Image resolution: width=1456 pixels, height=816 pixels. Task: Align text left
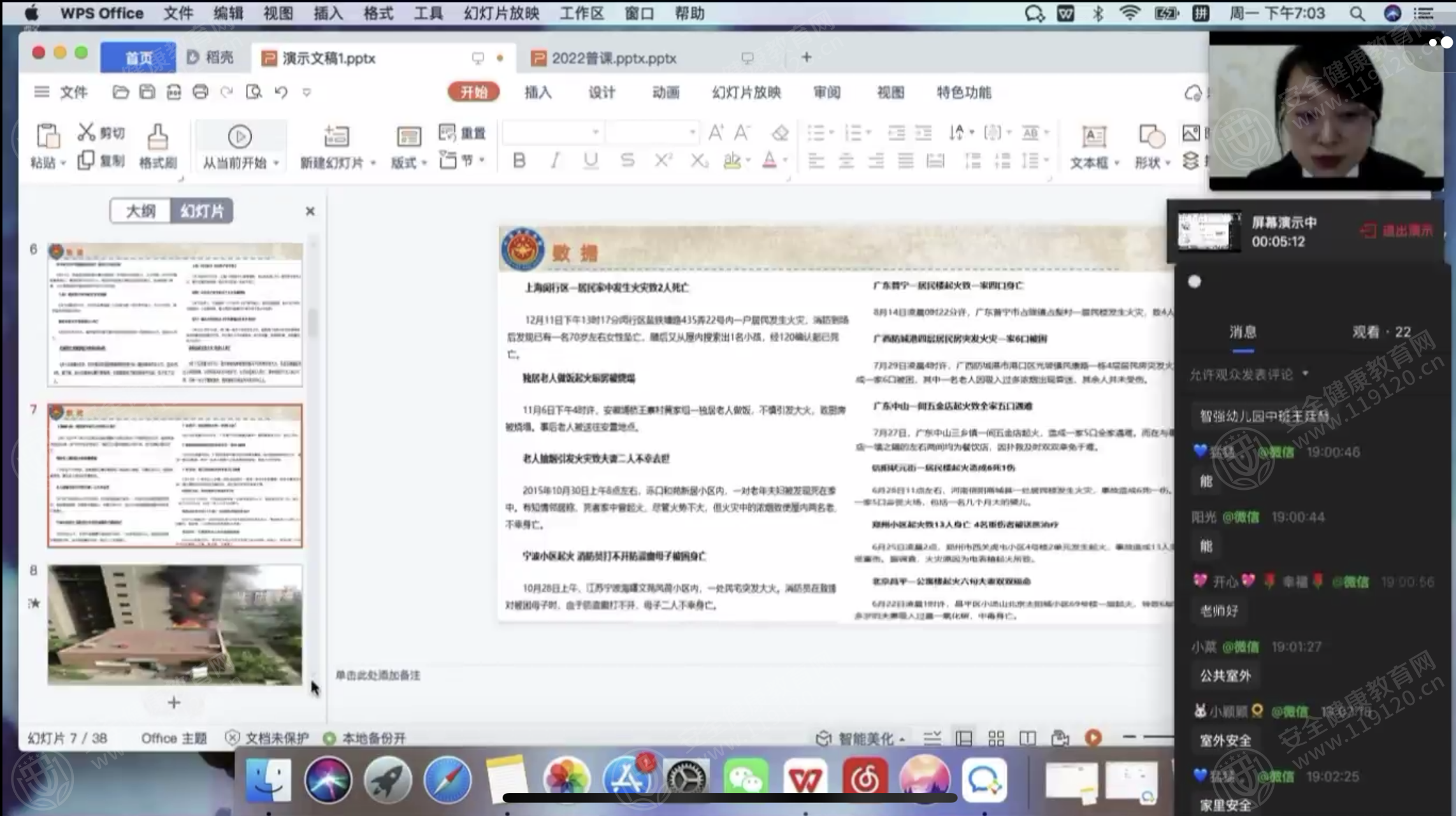click(x=816, y=161)
